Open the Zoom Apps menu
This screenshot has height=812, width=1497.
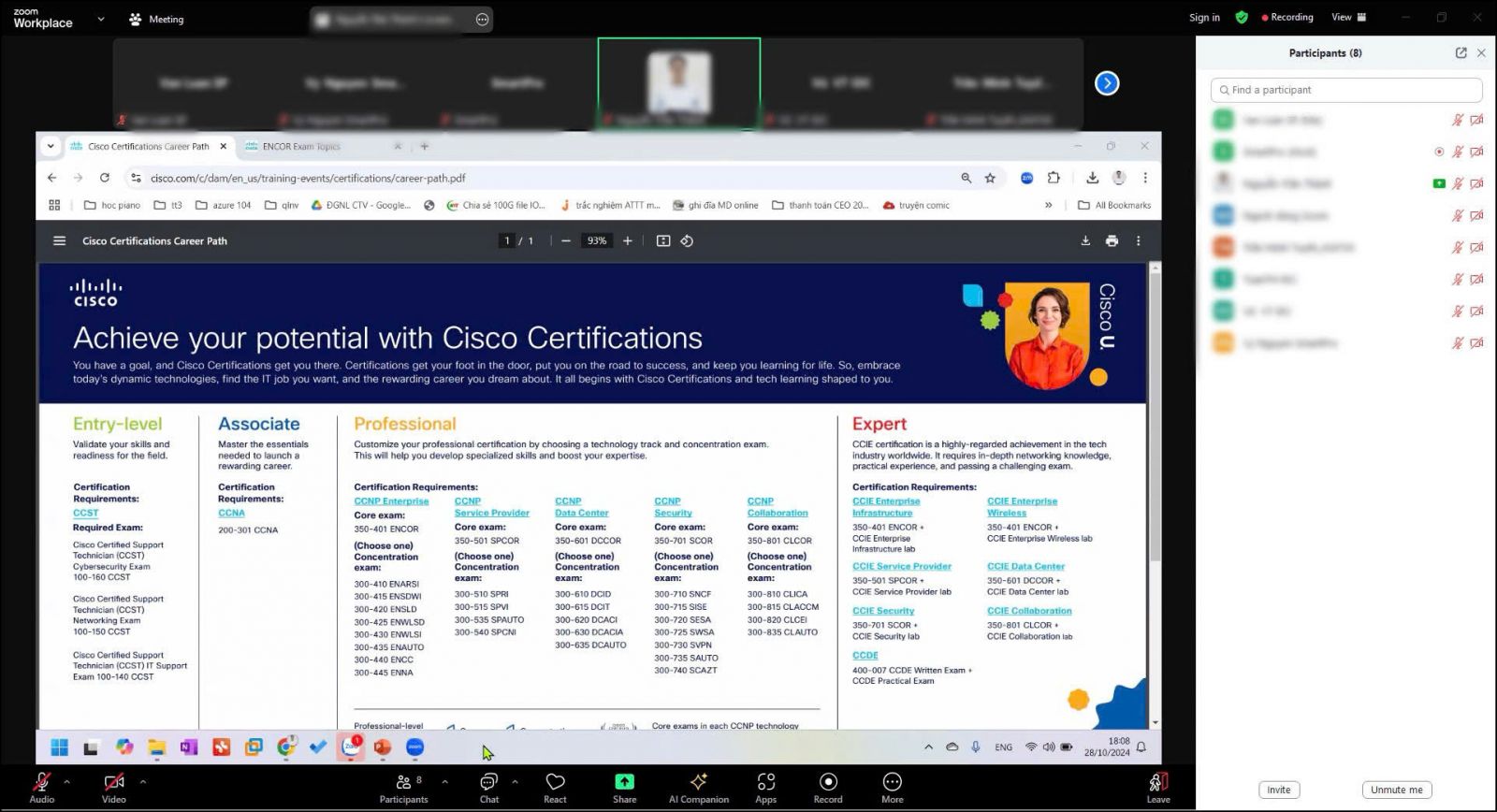click(x=766, y=788)
